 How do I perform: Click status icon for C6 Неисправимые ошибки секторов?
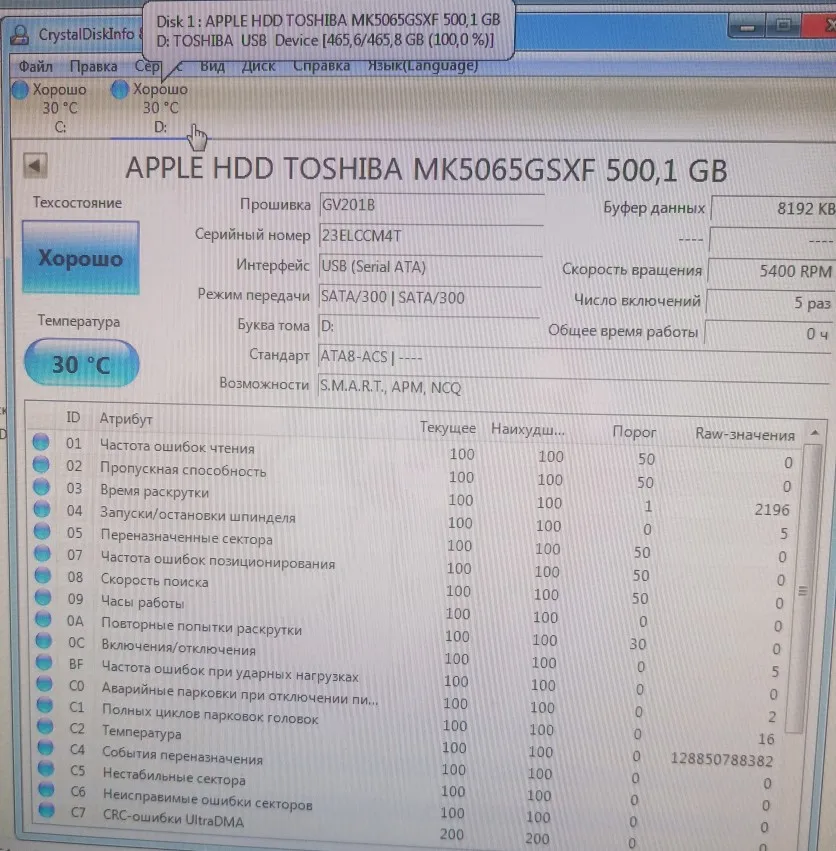coord(46,790)
